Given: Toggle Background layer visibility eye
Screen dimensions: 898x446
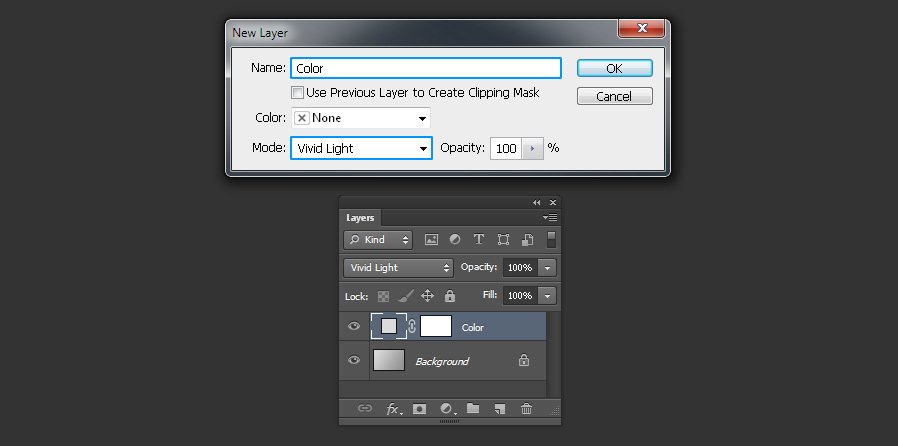Looking at the screenshot, I should pos(355,360).
